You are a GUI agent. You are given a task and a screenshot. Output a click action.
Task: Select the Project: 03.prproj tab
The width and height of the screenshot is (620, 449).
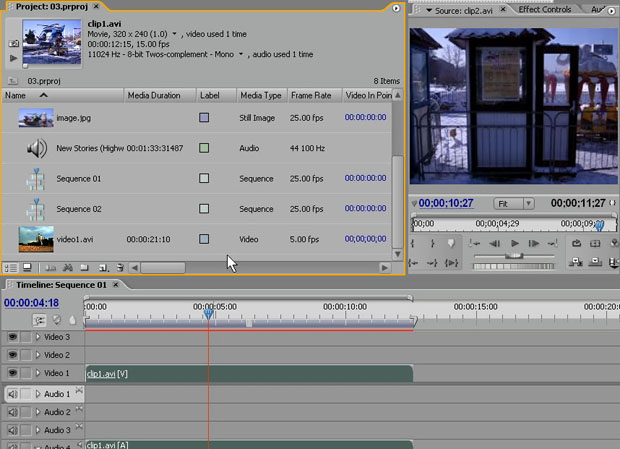click(51, 7)
